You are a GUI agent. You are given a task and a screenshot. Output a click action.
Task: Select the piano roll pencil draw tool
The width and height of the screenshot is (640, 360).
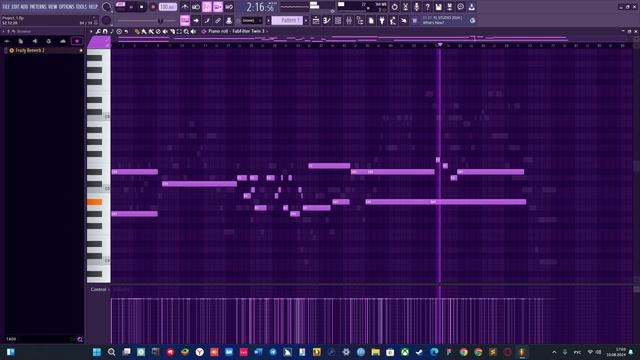pyautogui.click(x=137, y=31)
